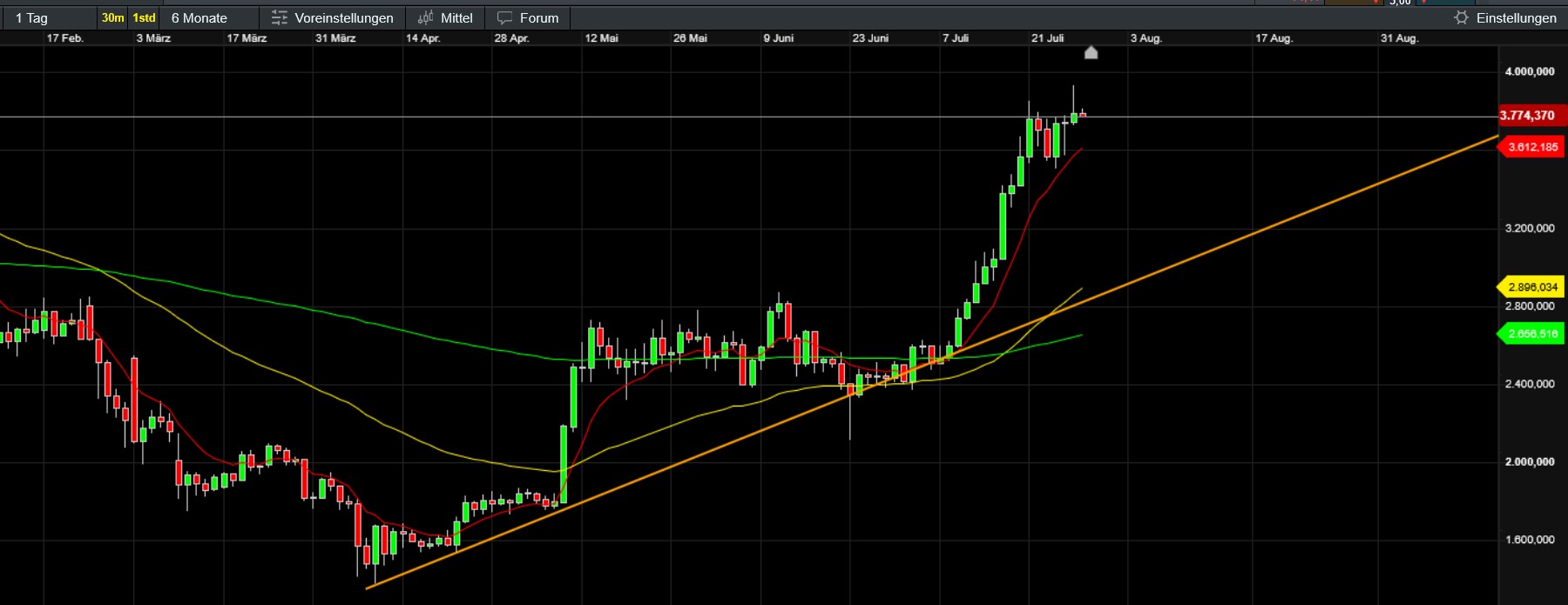The image size is (1568, 605).
Task: Click the 4.000,000 price axis label
Action: 1530,71
